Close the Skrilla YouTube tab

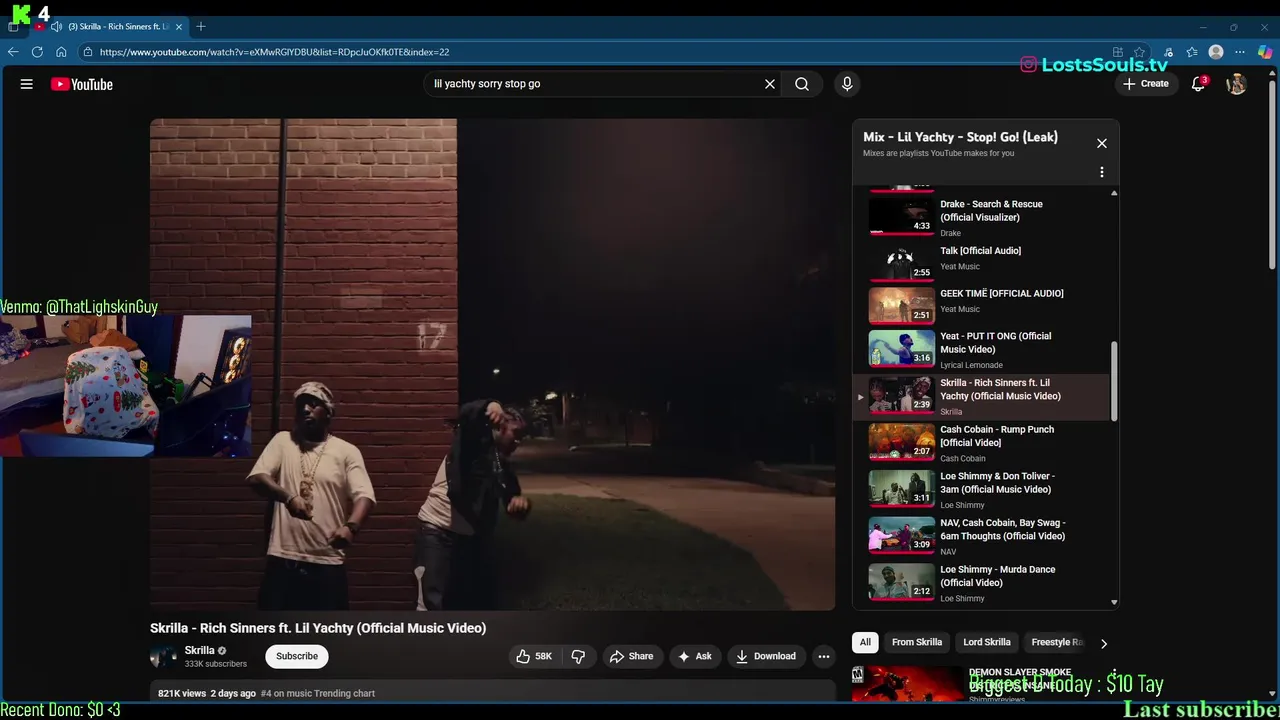click(179, 26)
